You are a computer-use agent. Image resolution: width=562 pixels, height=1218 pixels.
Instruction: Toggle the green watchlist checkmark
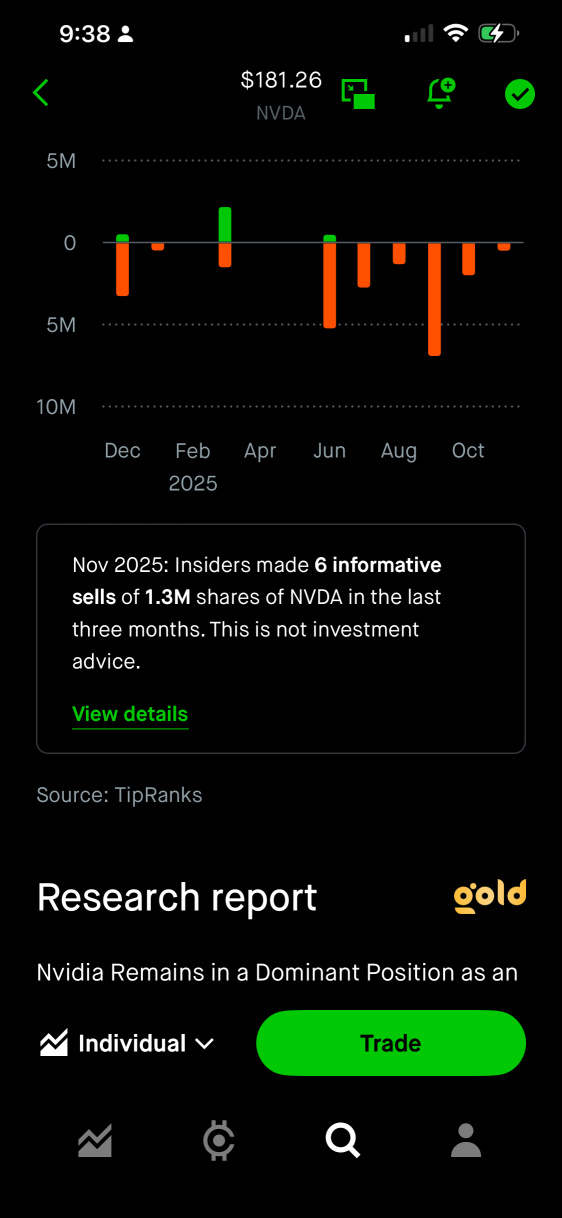pyautogui.click(x=520, y=94)
